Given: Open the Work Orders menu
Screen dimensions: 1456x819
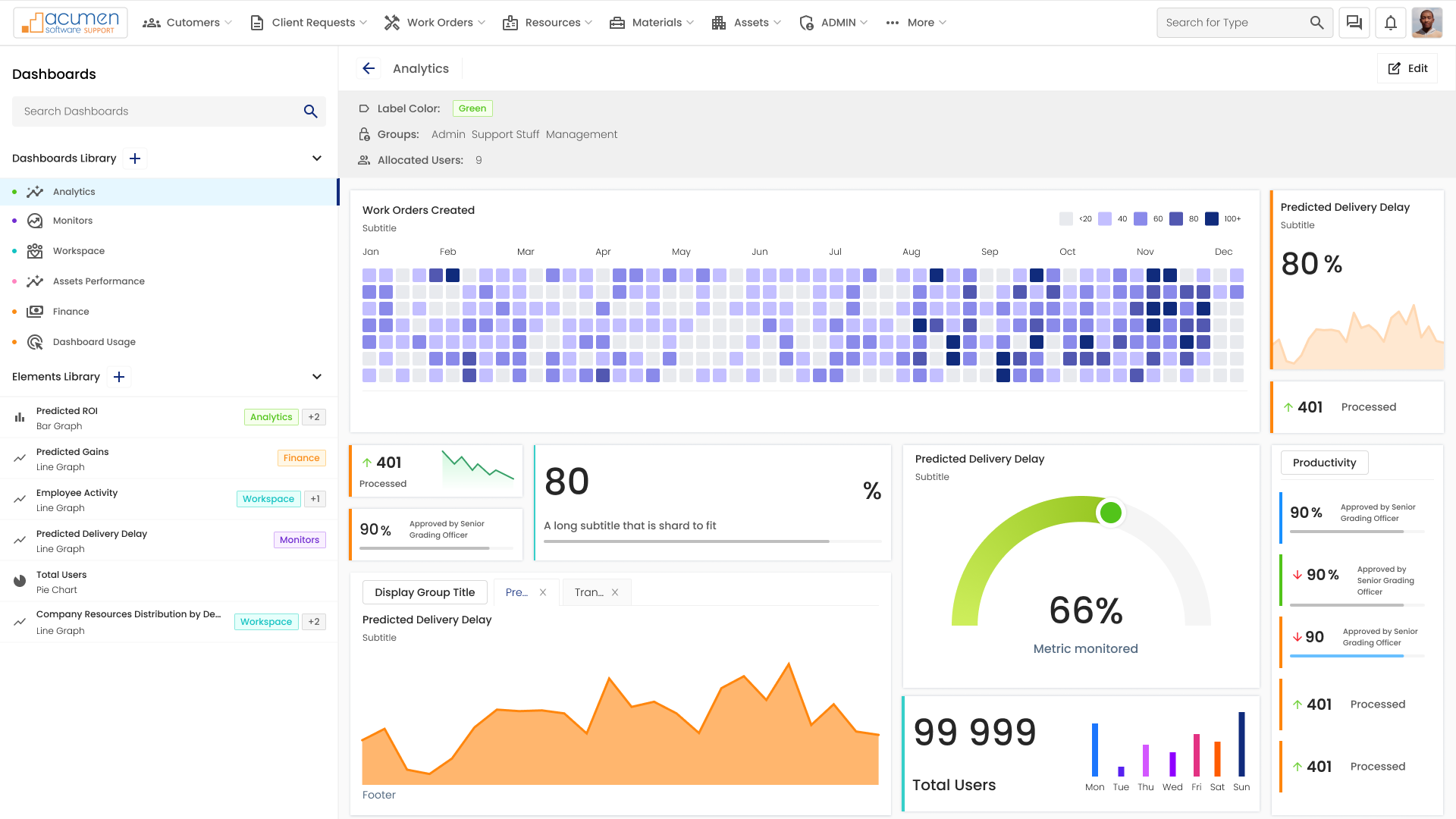Looking at the screenshot, I should coord(435,23).
